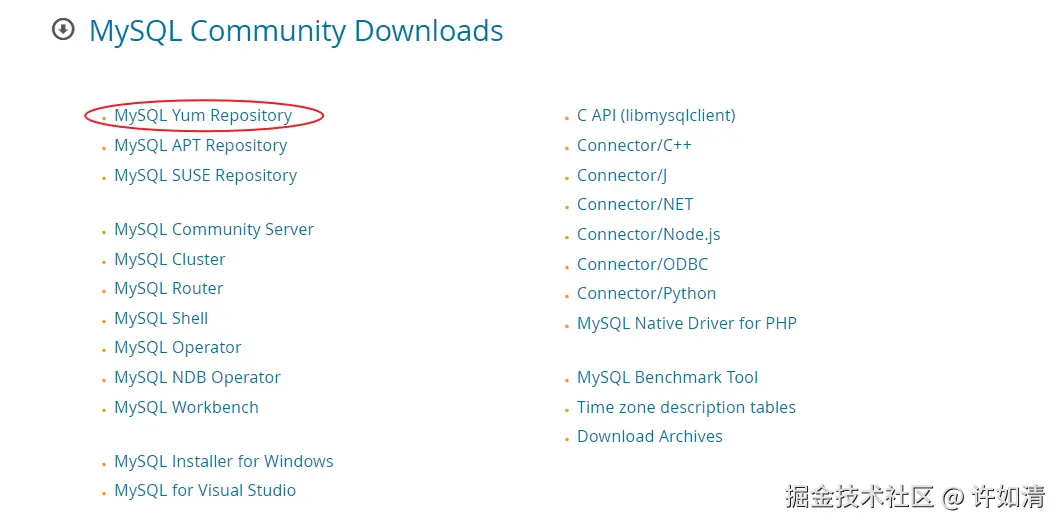Open the Connector/NET link

point(635,205)
